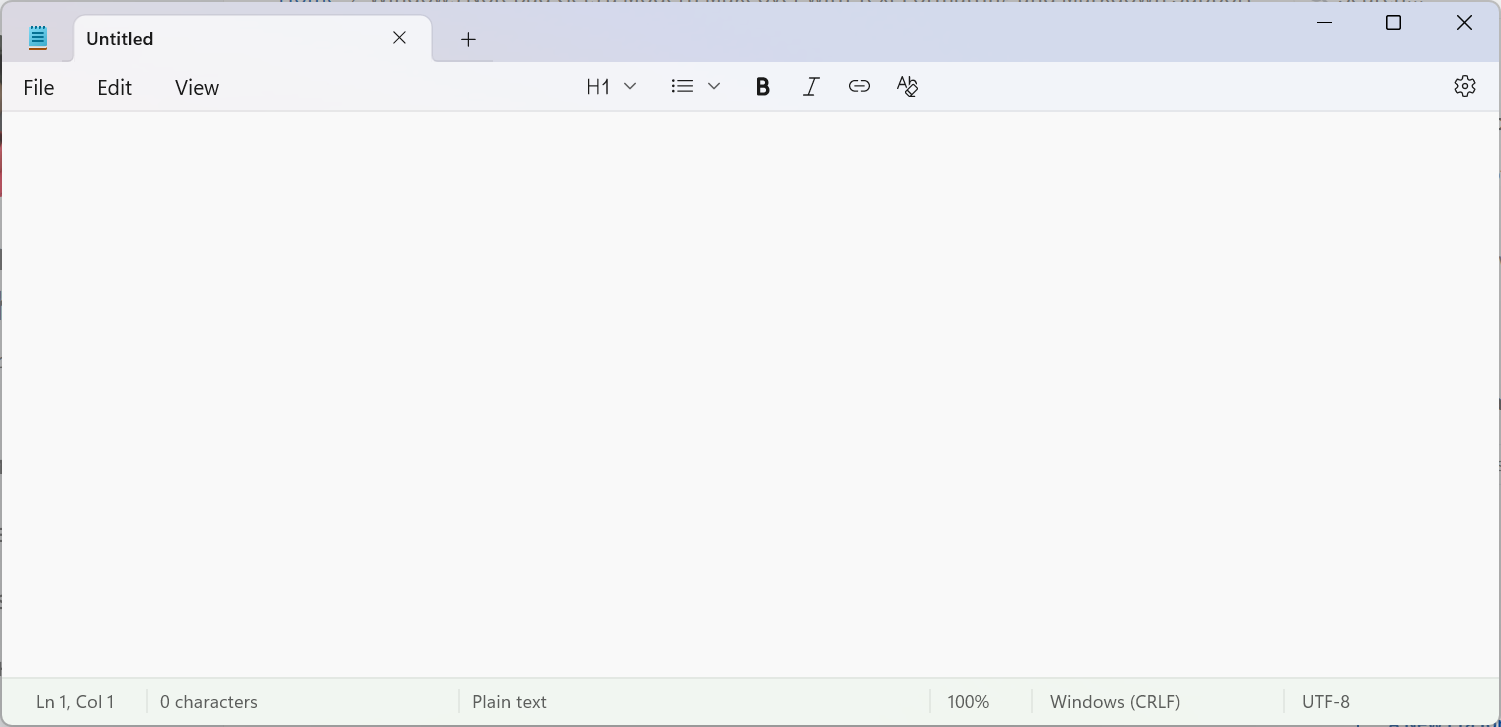Image resolution: width=1501 pixels, height=727 pixels.
Task: Toggle italic formatting
Action: click(x=810, y=86)
